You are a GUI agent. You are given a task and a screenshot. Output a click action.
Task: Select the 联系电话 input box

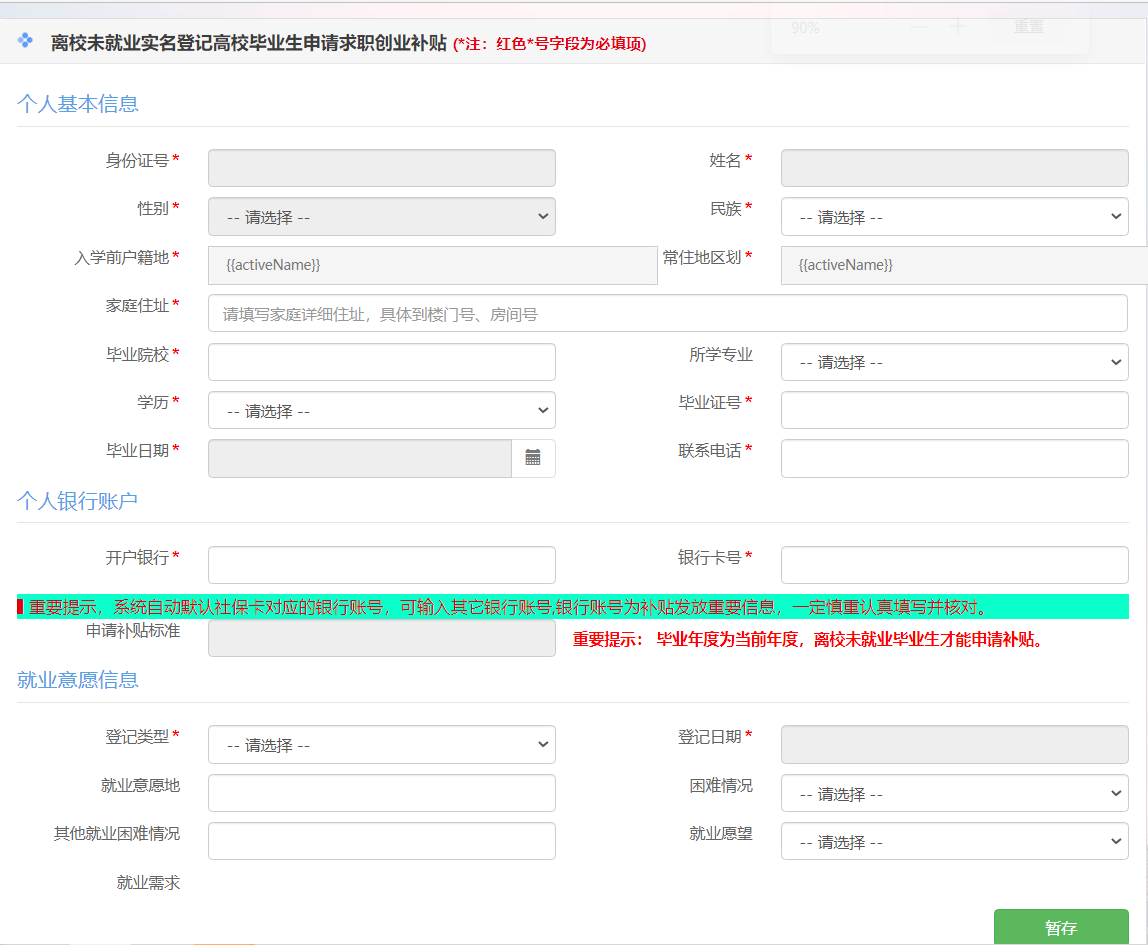[954, 458]
